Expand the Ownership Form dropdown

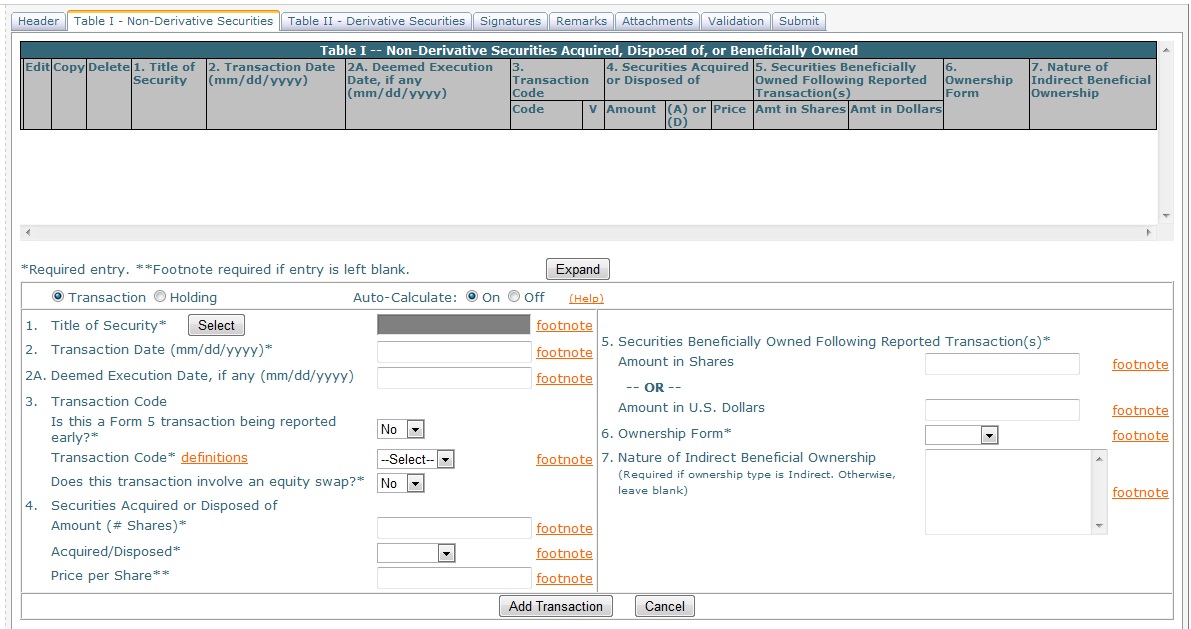pyautogui.click(x=961, y=435)
